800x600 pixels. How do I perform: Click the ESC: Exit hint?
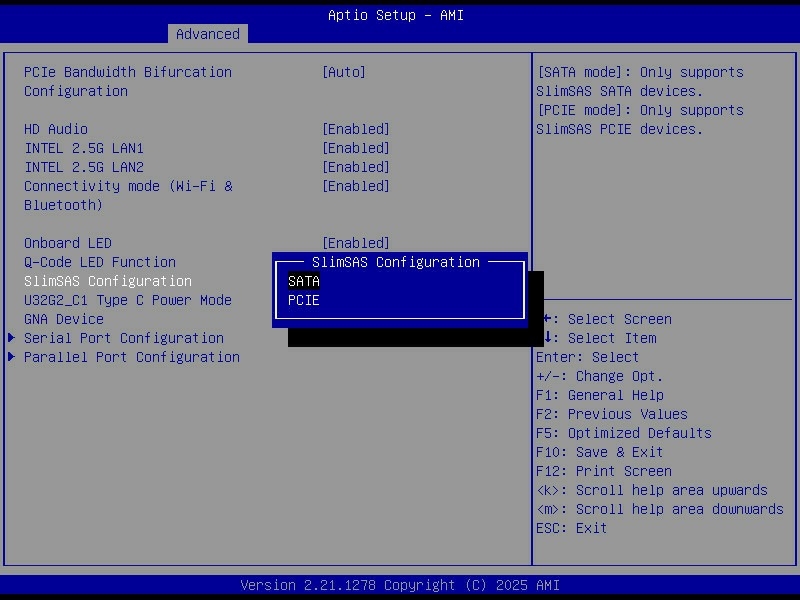(572, 528)
